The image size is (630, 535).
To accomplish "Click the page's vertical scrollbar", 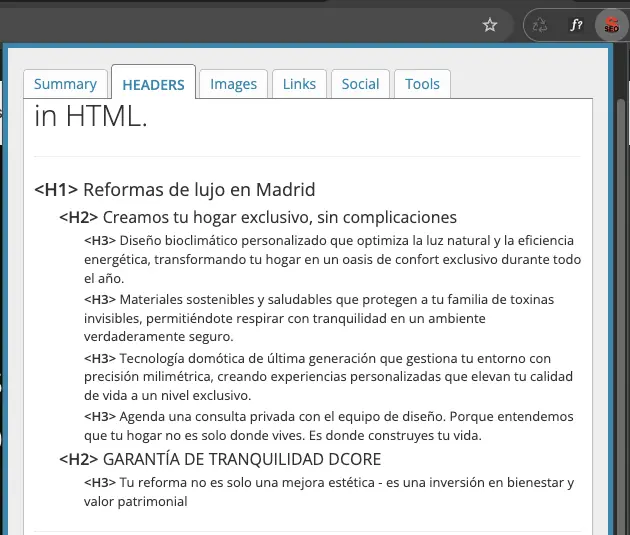I will 621,300.
